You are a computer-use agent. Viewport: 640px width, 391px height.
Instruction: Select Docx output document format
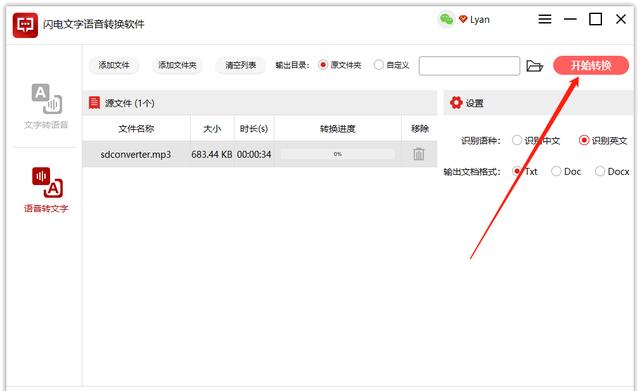[612, 171]
